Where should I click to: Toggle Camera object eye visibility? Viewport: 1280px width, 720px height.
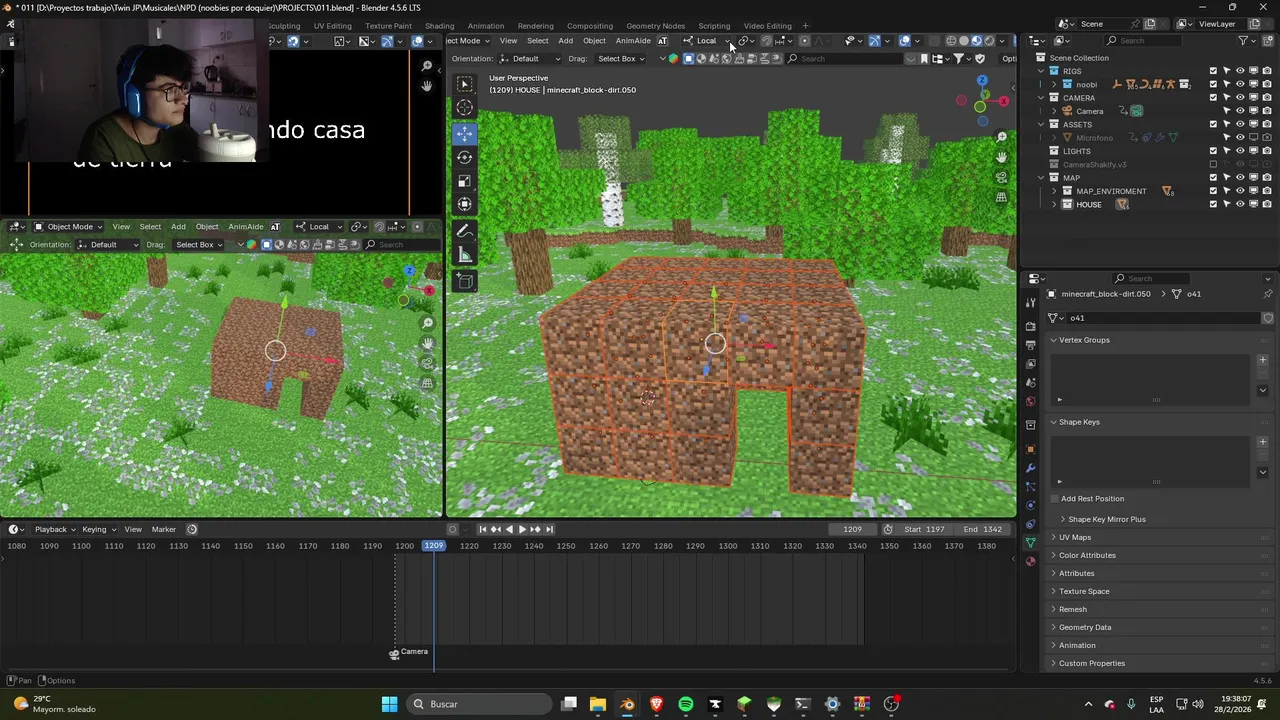pyautogui.click(x=1240, y=111)
